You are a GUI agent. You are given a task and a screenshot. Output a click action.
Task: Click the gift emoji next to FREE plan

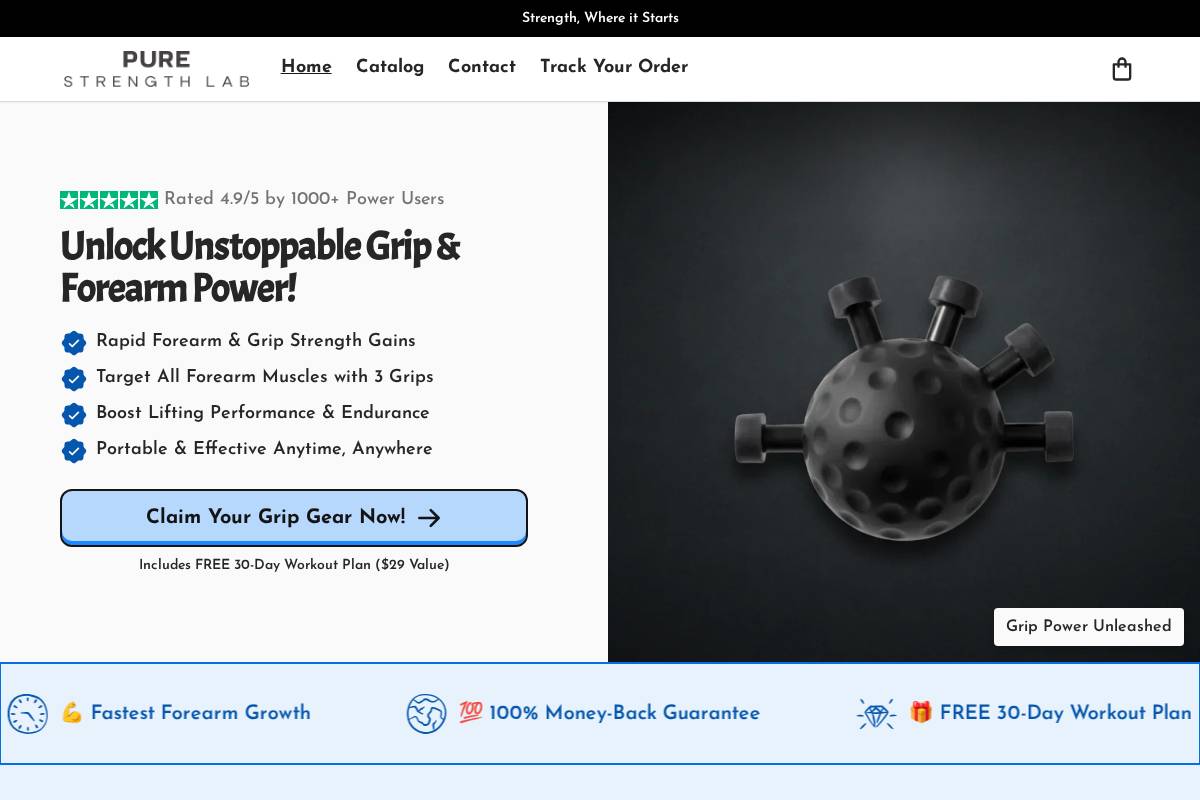click(x=921, y=713)
